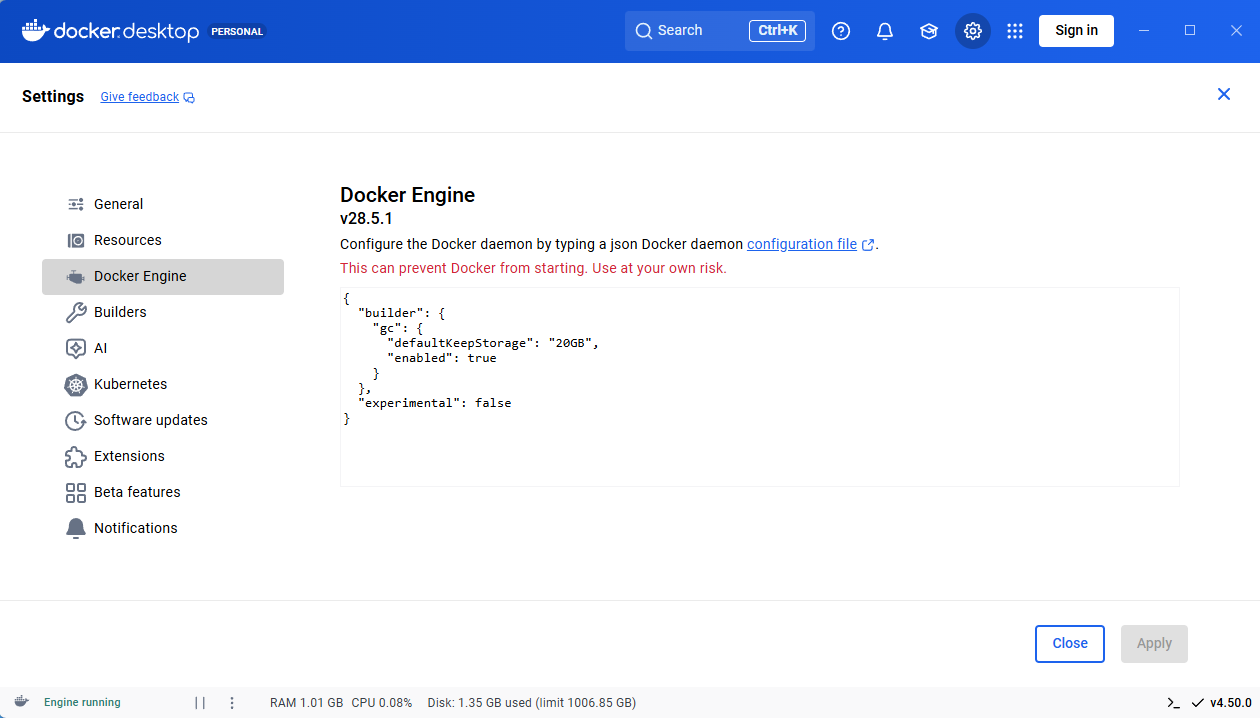Click the Sign in button
Viewport: 1260px width, 718px height.
point(1076,31)
